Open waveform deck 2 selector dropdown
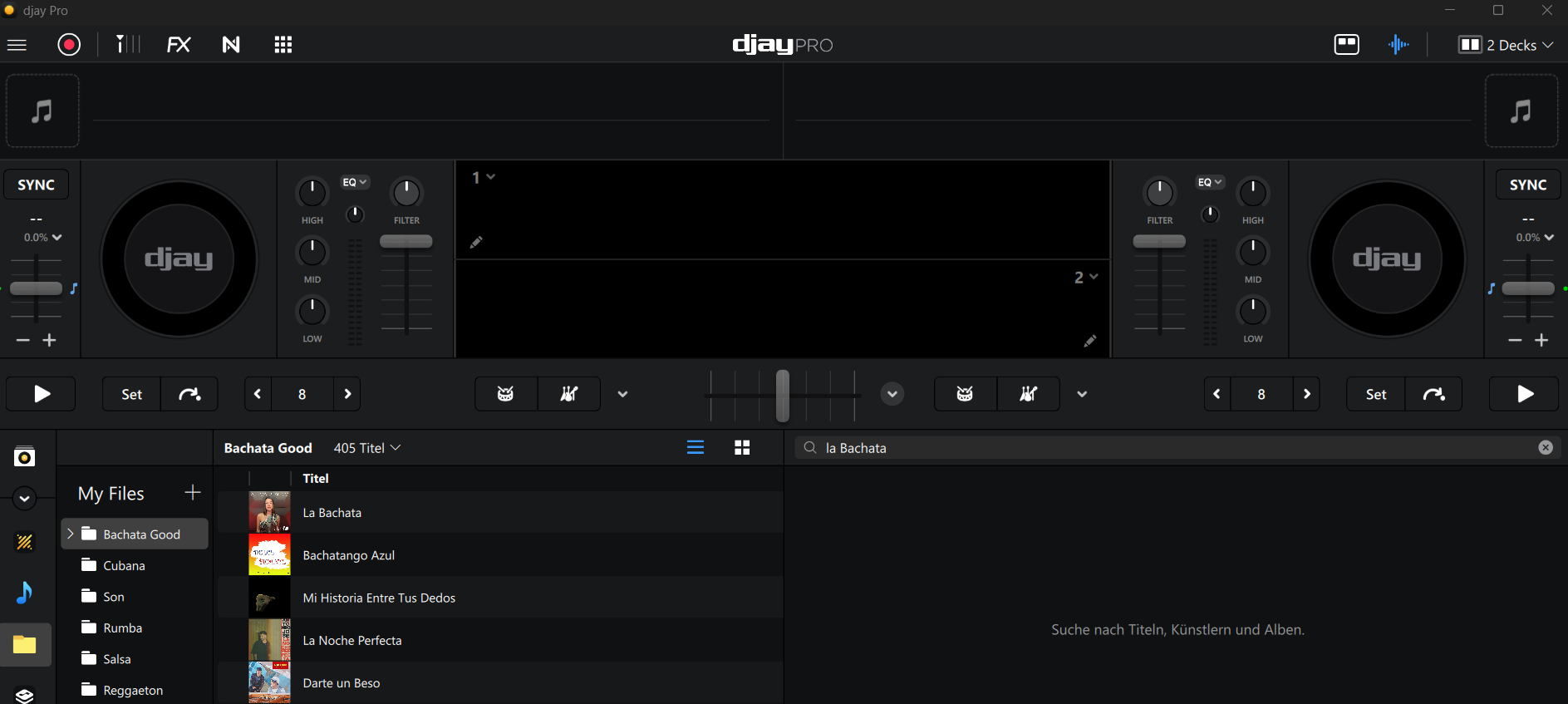This screenshot has height=704, width=1568. tap(1086, 278)
